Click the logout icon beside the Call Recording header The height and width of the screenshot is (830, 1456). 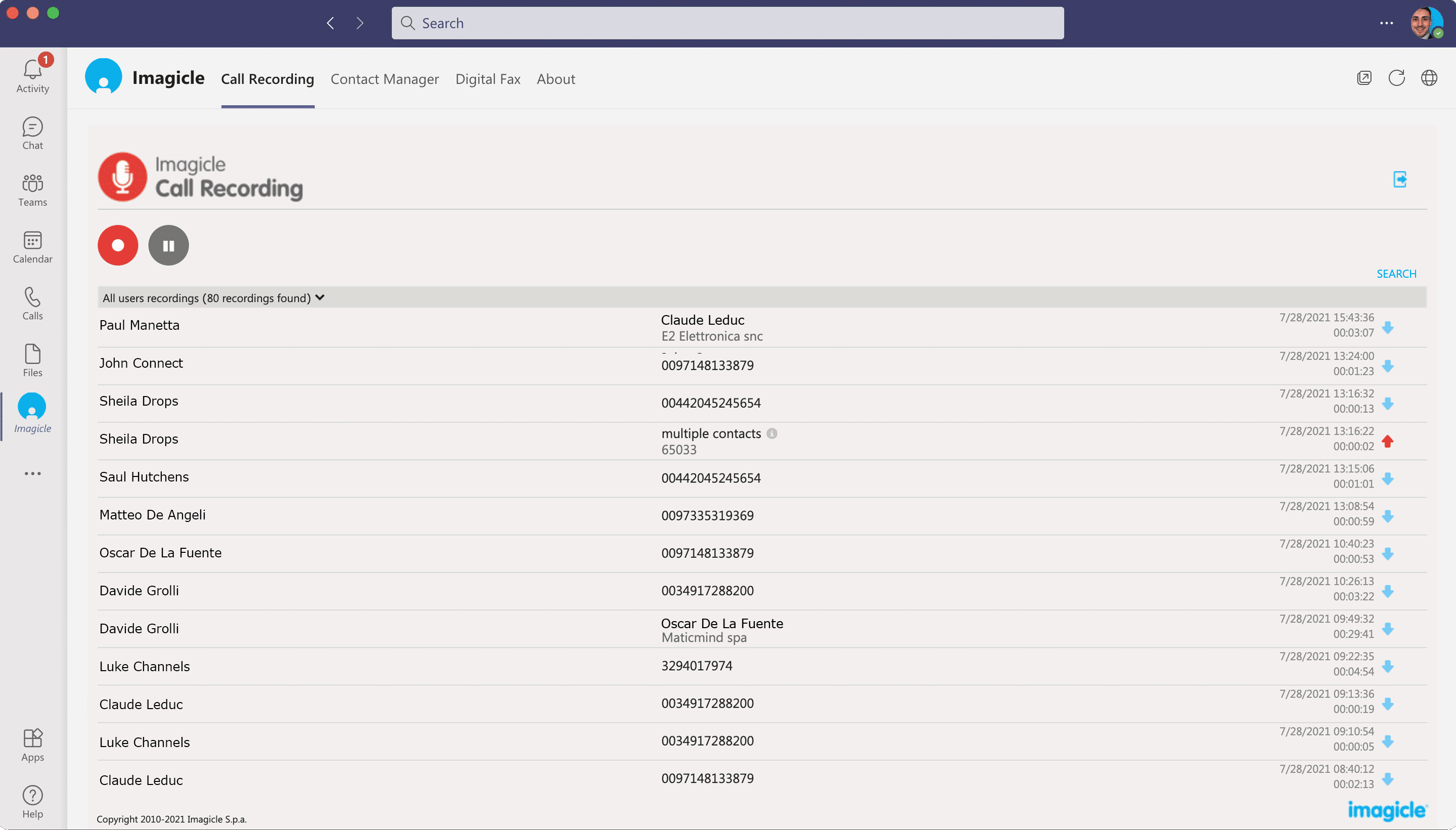pyautogui.click(x=1399, y=180)
